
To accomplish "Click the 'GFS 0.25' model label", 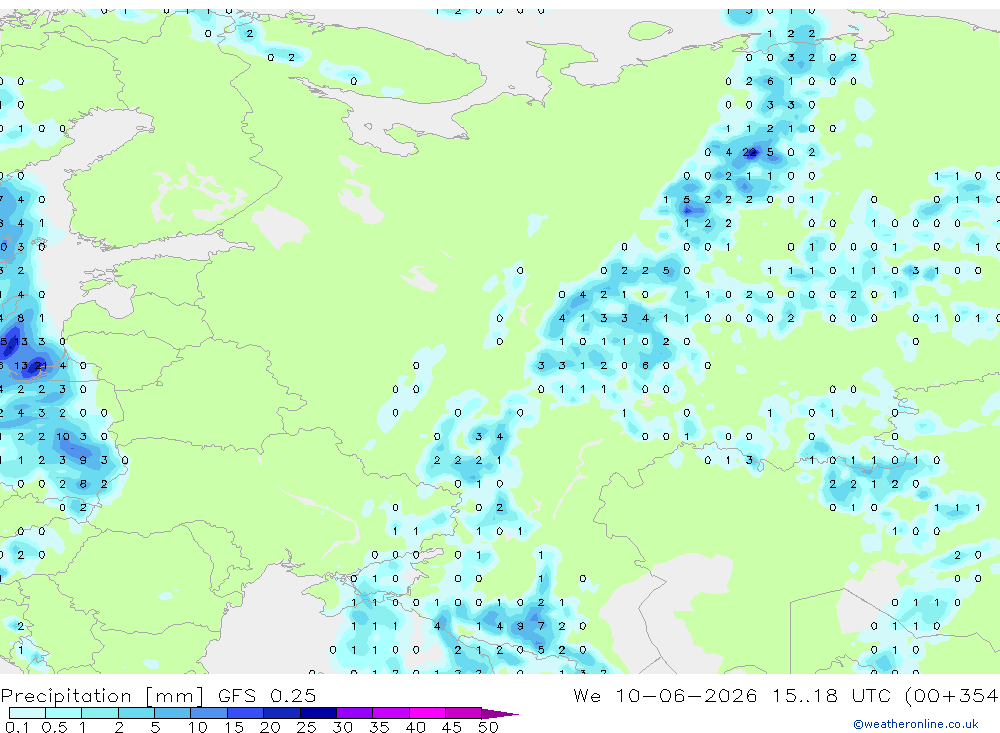I will [267, 695].
